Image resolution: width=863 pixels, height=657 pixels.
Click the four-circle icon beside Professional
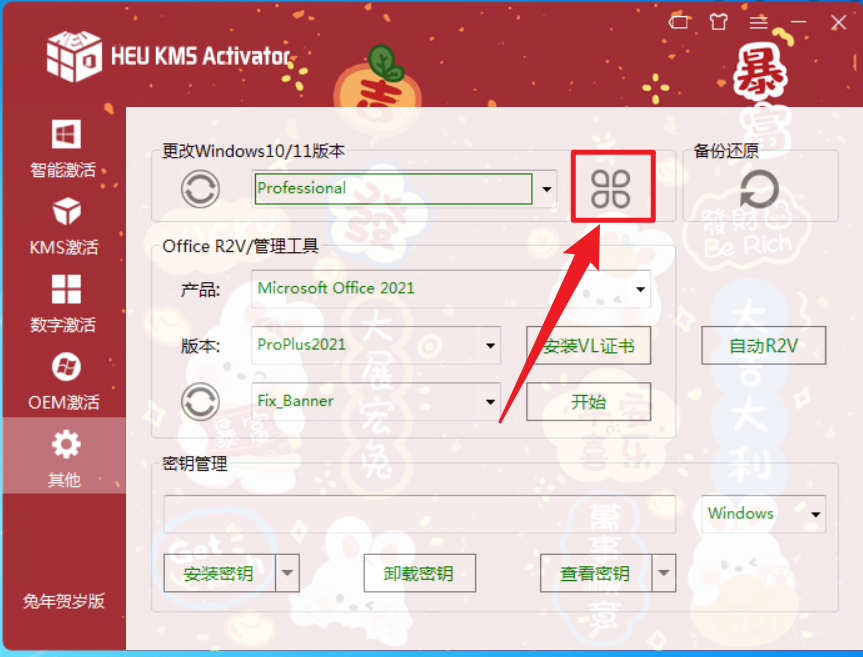pos(610,189)
